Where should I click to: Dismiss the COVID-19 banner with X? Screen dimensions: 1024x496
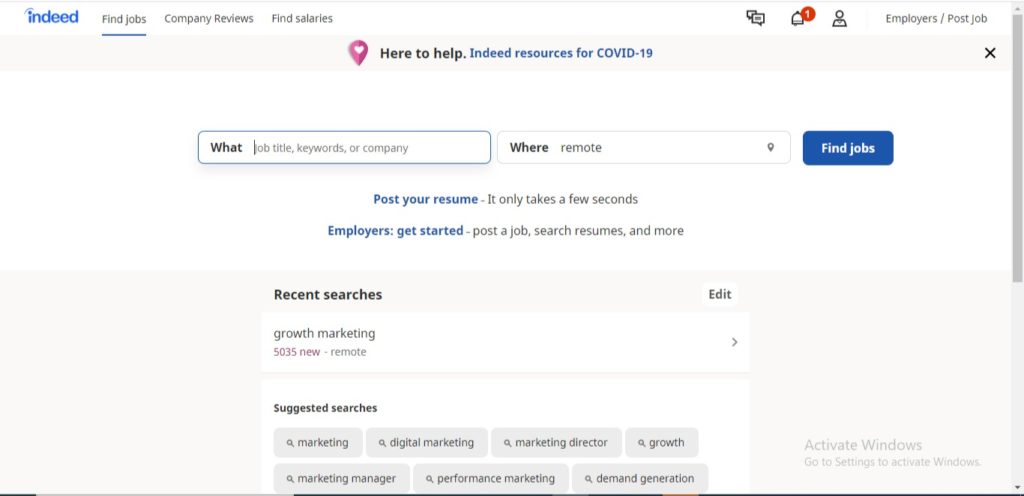tap(990, 53)
